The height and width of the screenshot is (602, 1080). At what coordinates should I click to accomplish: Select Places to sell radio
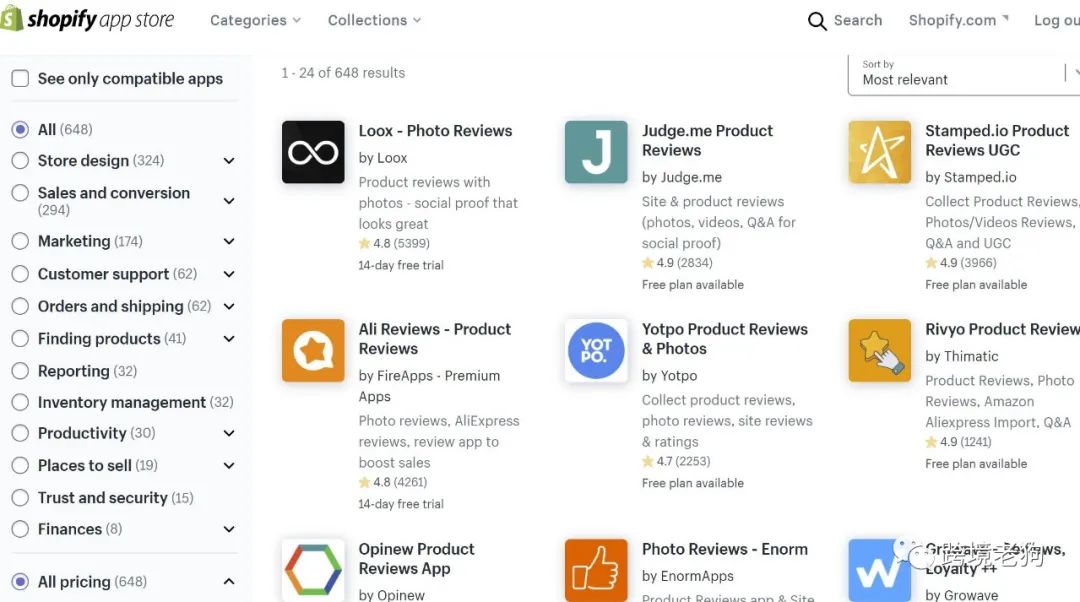(x=20, y=466)
